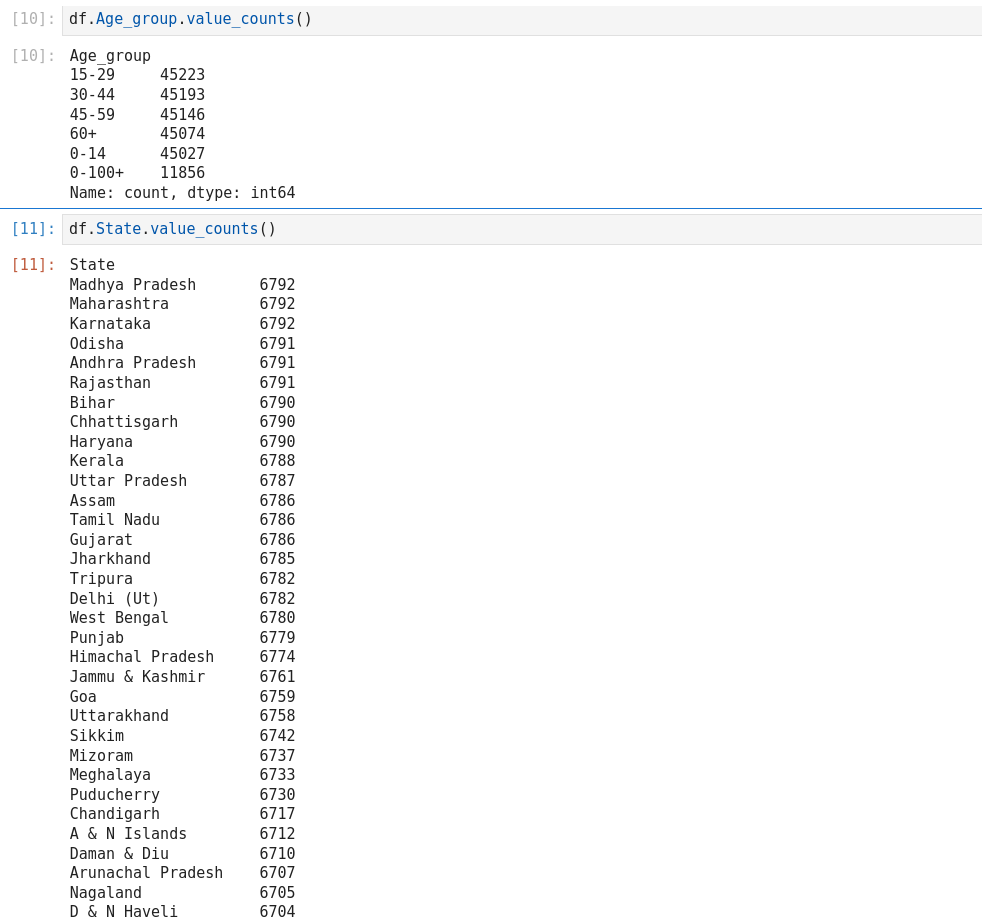Click the red [11] output prompt
This screenshot has width=982, height=919.
(33, 265)
